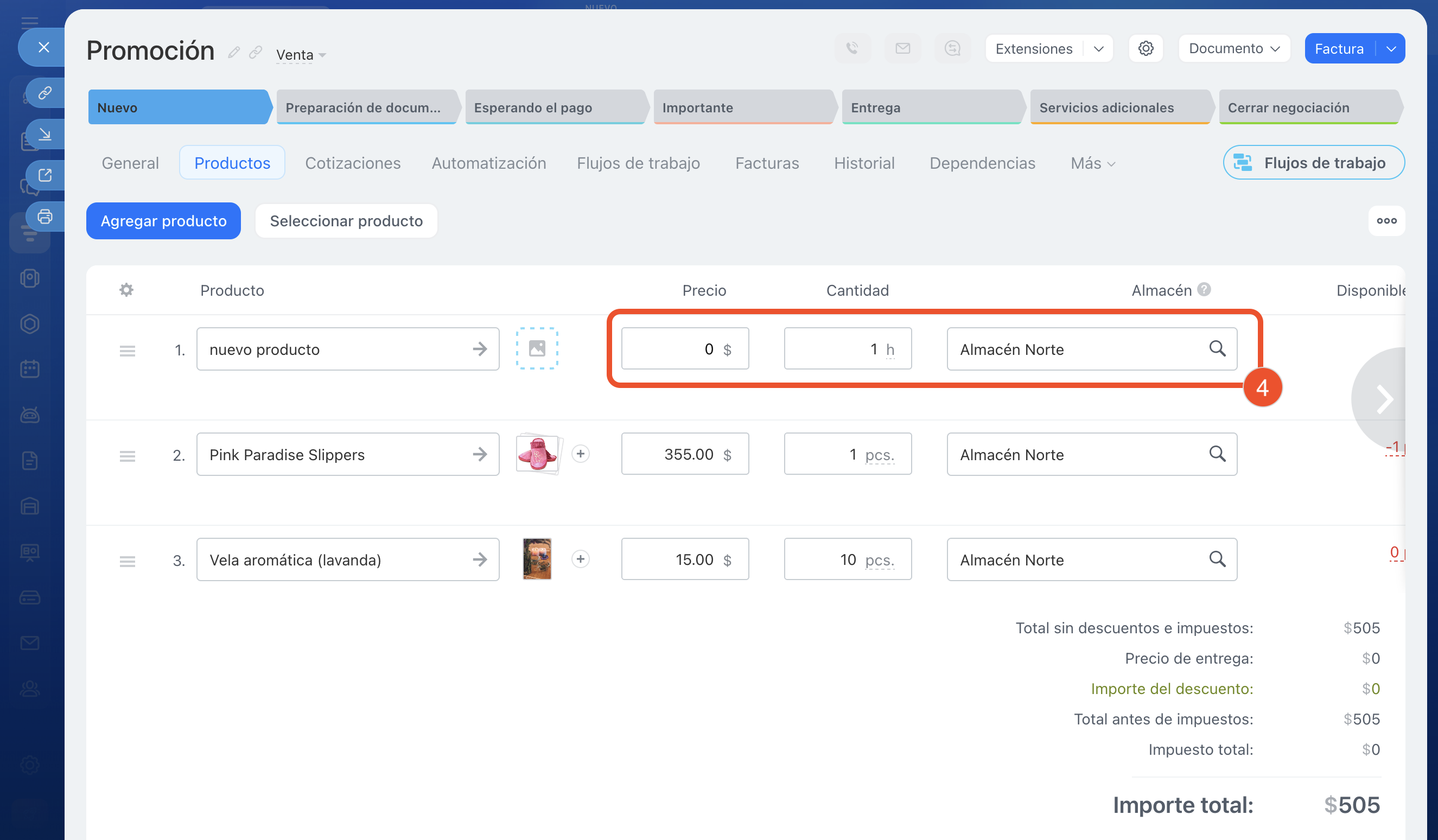Click the phone call icon in header
Image resolution: width=1438 pixels, height=840 pixels.
coord(852,48)
